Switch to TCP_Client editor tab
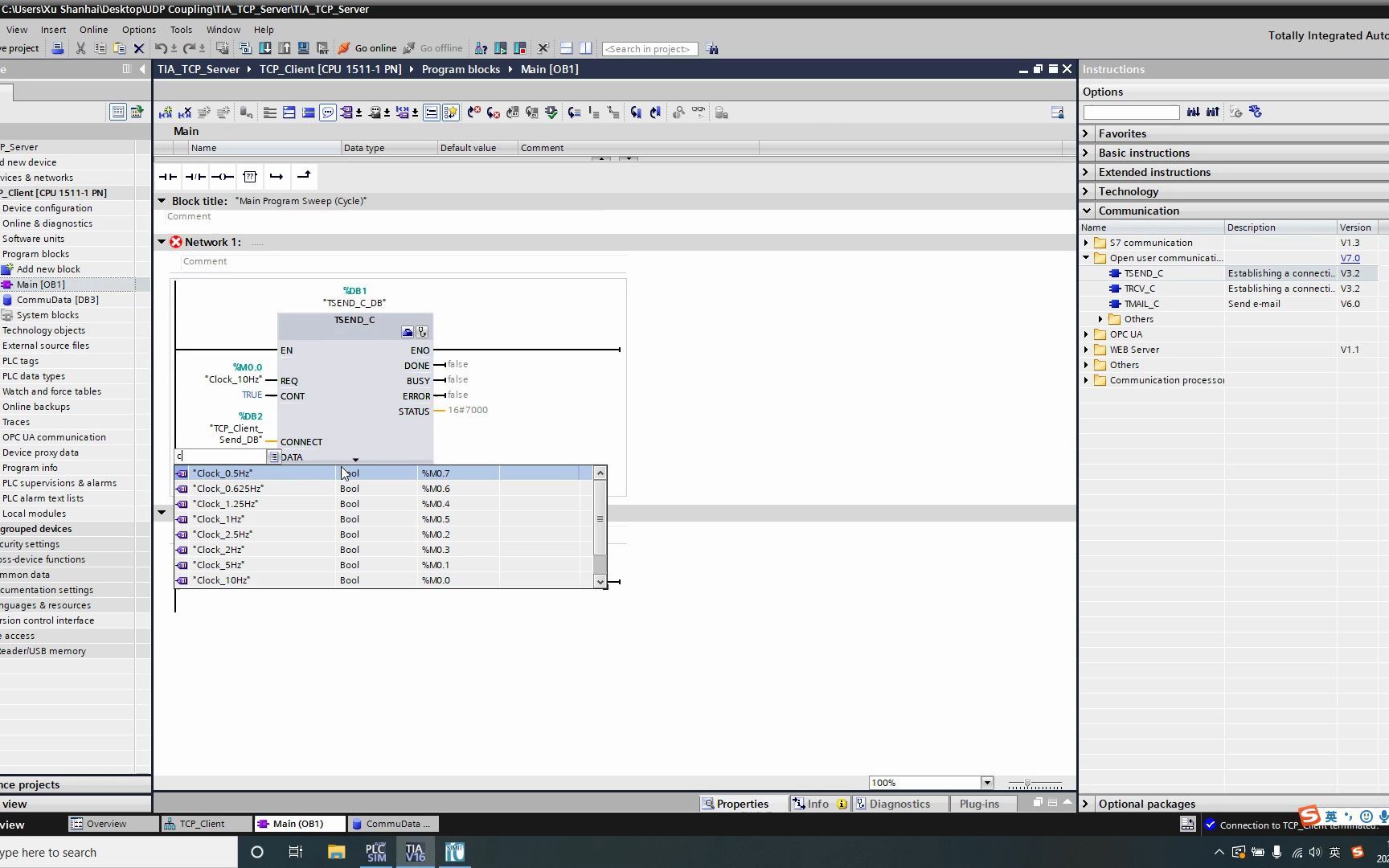The image size is (1389, 868). [x=205, y=824]
